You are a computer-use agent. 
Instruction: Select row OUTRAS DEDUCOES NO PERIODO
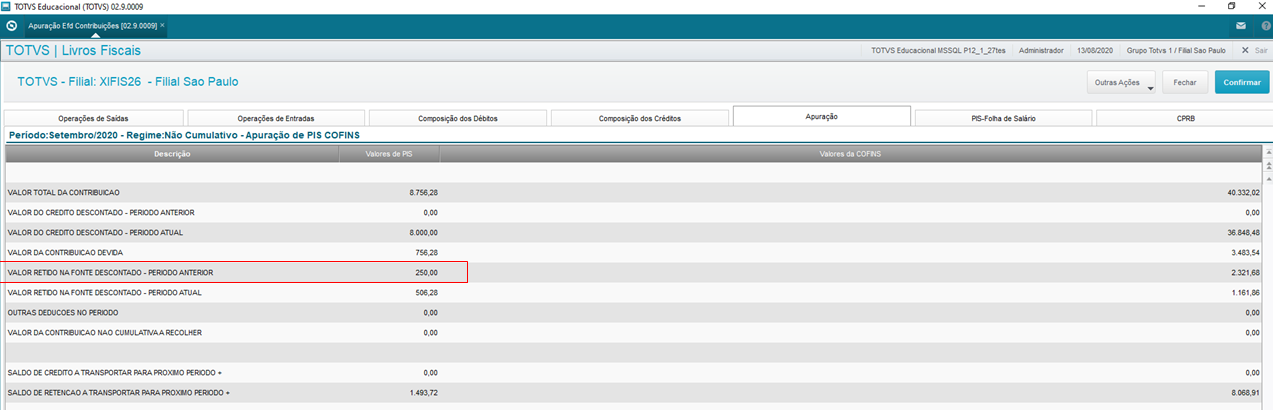pyautogui.click(x=634, y=312)
